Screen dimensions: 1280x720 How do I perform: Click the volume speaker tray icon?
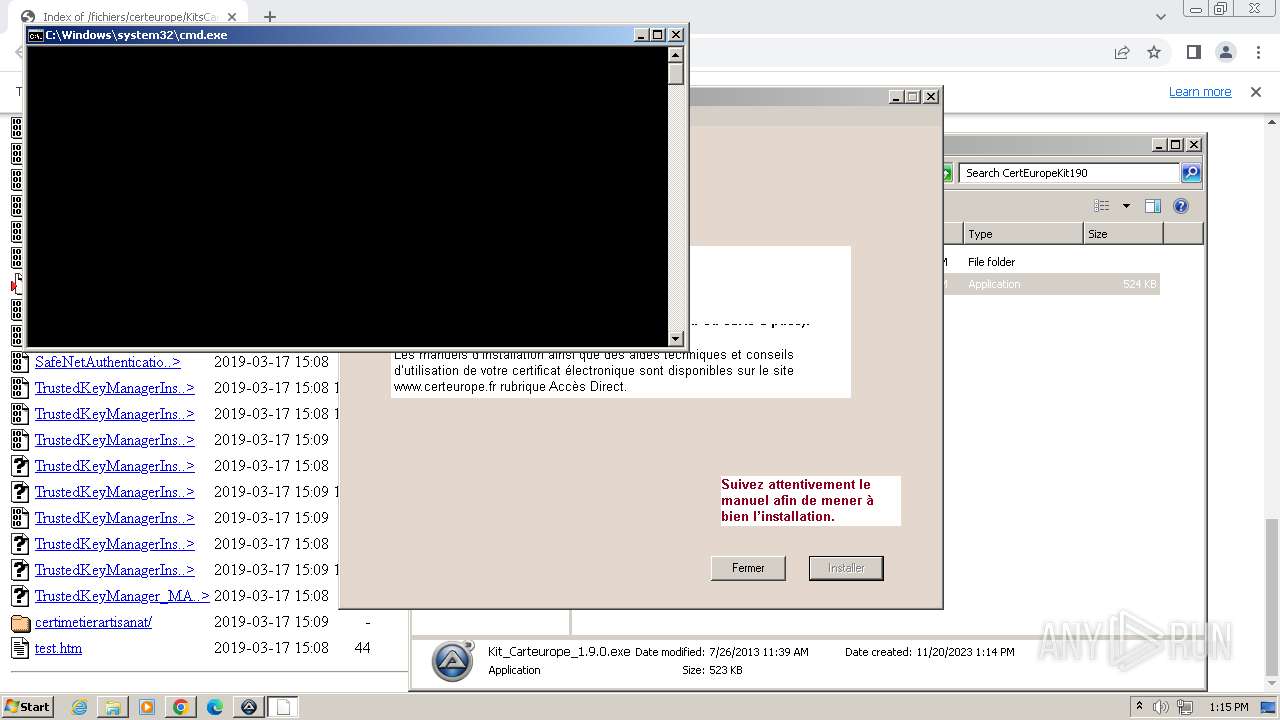(1160, 707)
